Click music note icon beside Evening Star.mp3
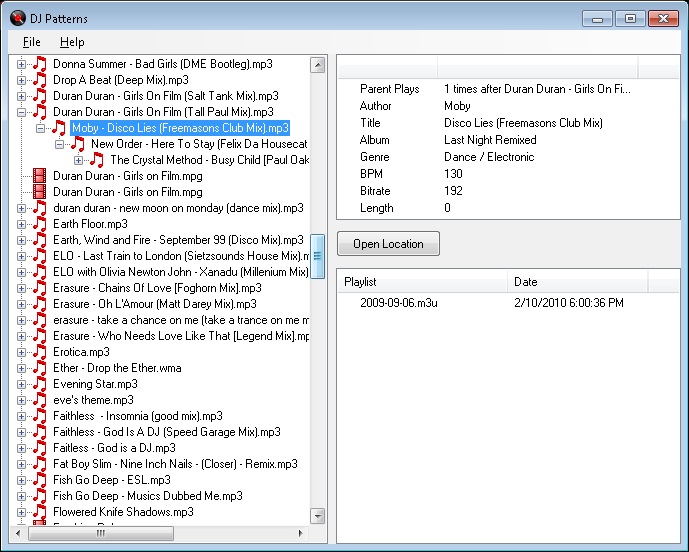The width and height of the screenshot is (689, 552). click(x=40, y=384)
